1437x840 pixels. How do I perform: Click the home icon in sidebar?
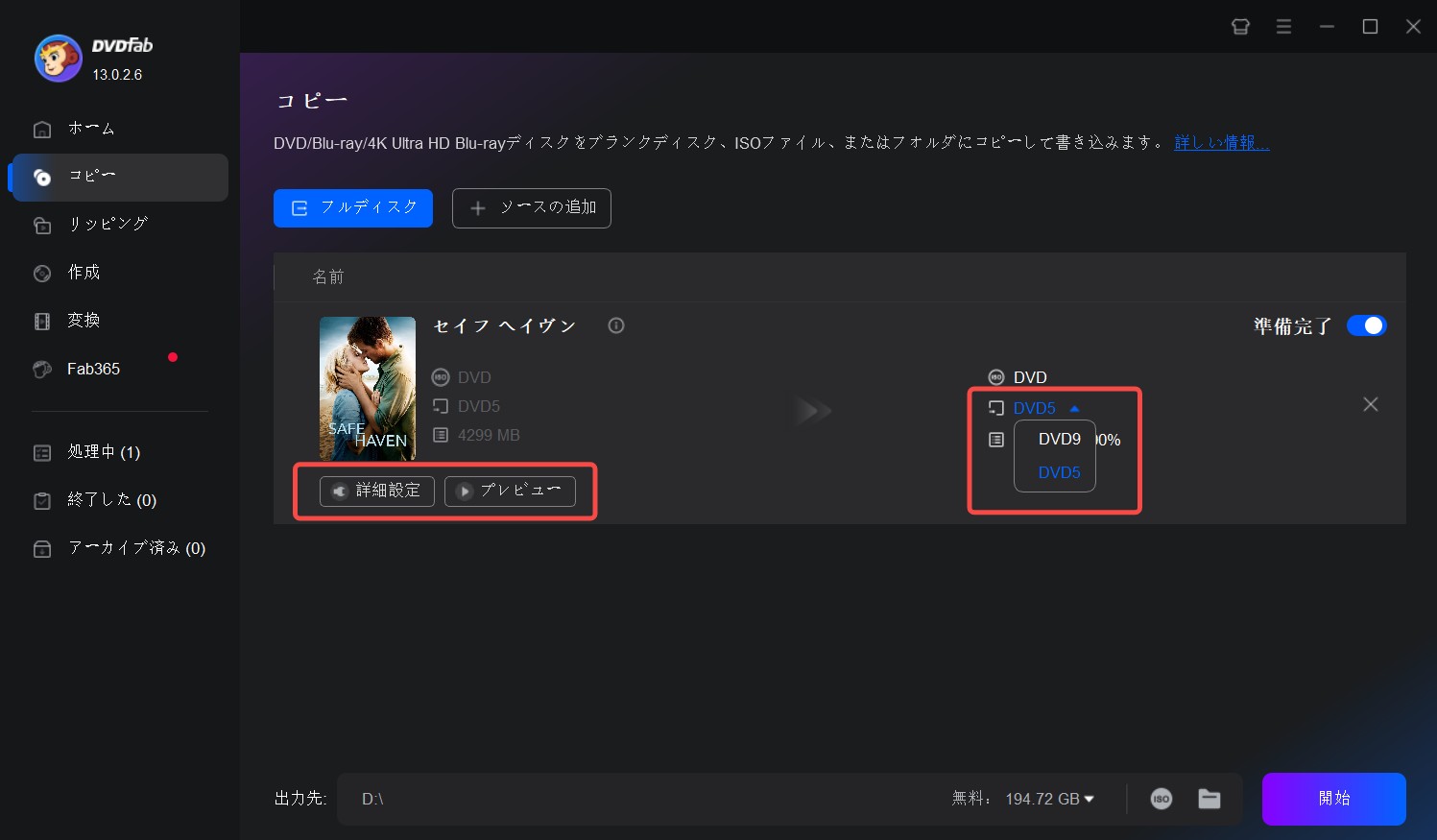(x=42, y=129)
